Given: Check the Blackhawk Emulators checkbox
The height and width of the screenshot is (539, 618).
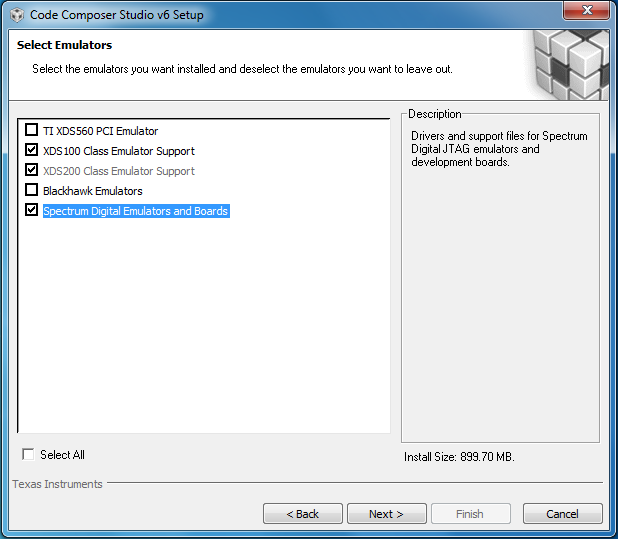Looking at the screenshot, I should (32, 191).
